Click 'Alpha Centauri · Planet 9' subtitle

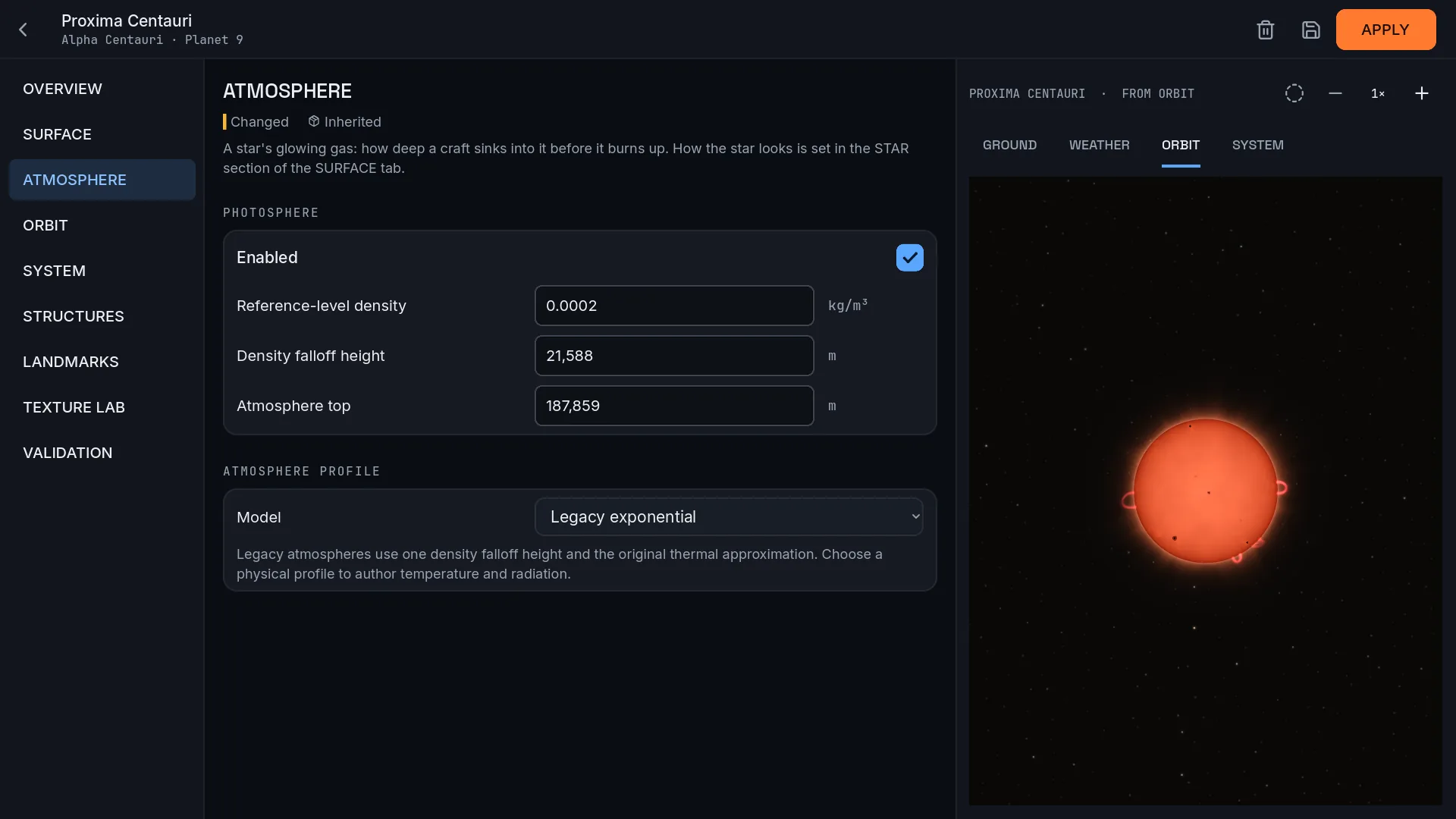[x=152, y=39]
